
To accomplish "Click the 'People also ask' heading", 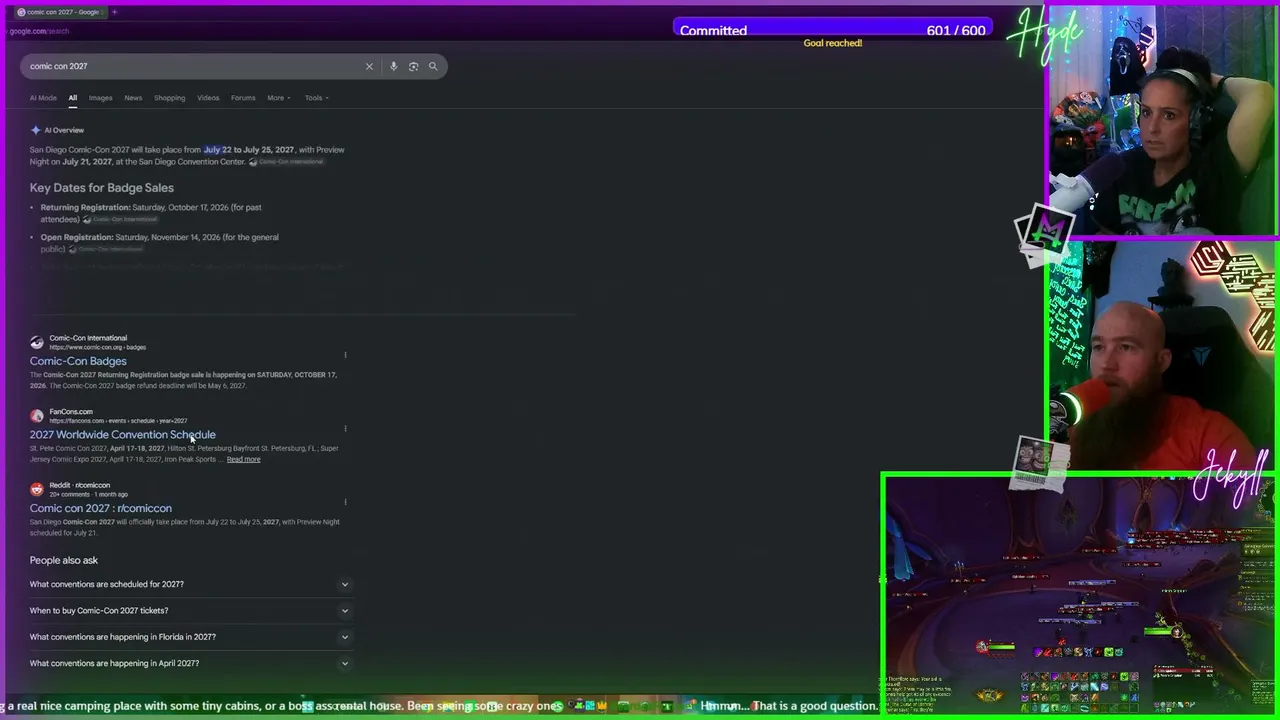I will (x=64, y=560).
